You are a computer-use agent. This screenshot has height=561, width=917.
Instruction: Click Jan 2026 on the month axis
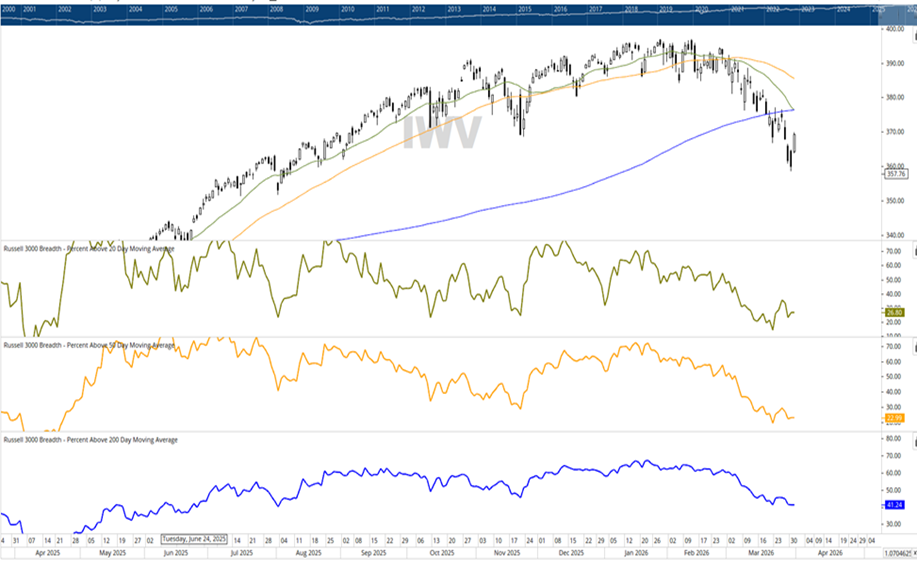tap(636, 553)
